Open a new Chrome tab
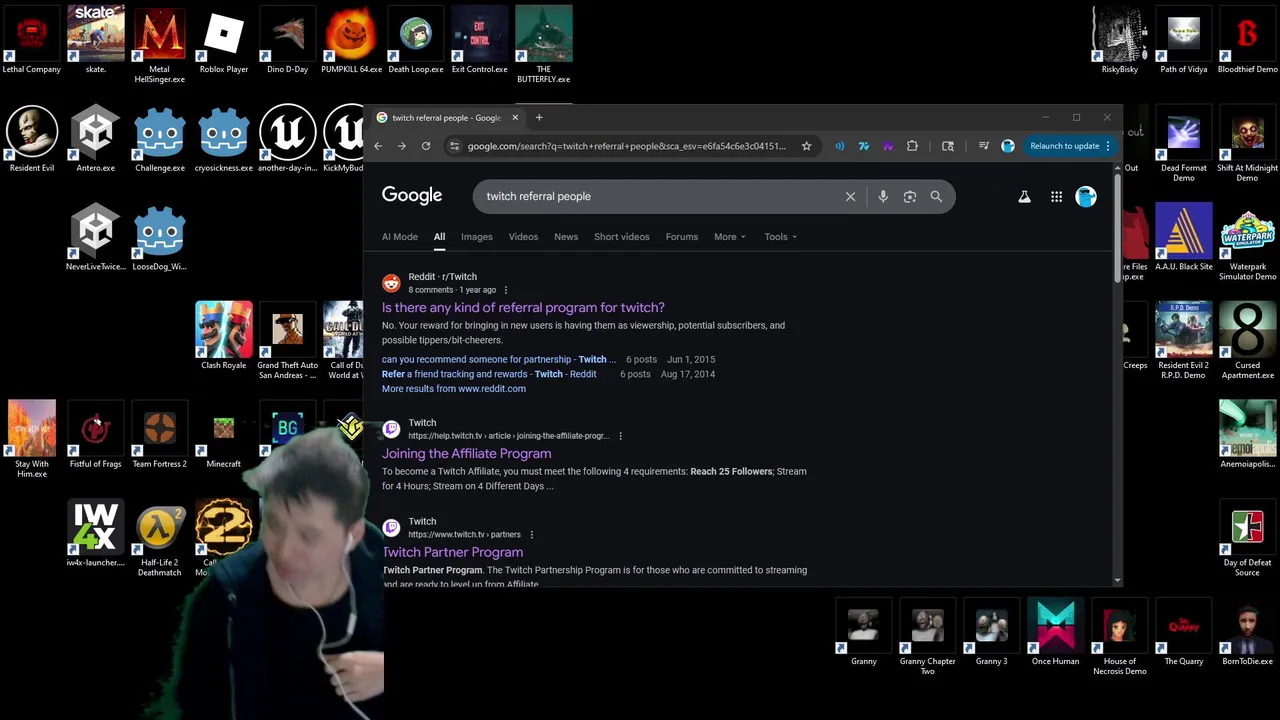 pos(539,118)
